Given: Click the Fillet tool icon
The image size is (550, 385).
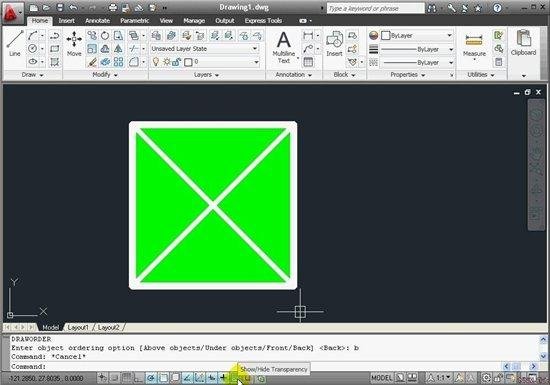Looking at the screenshot, I should [133, 62].
